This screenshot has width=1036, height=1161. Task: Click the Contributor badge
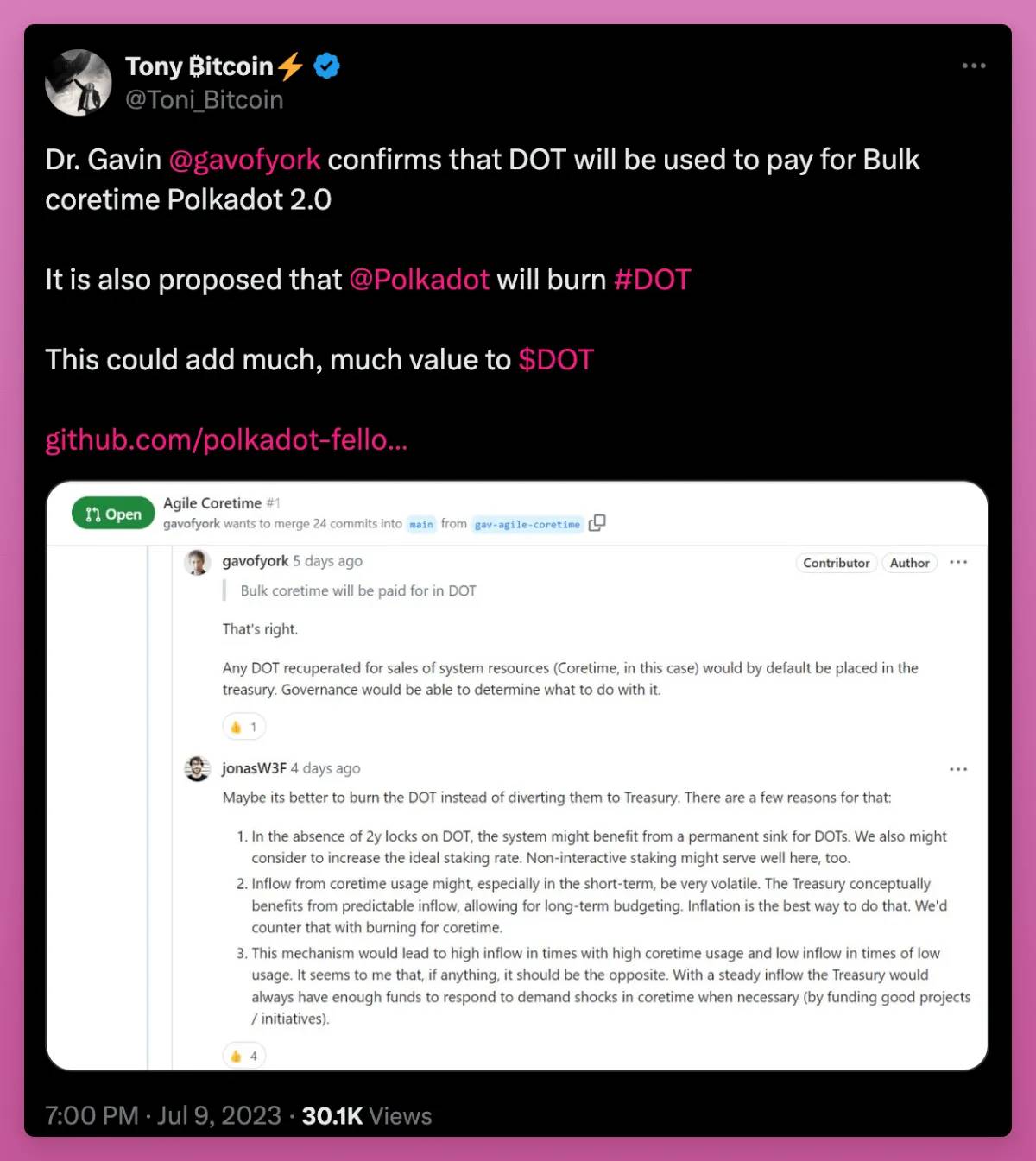[x=836, y=563]
